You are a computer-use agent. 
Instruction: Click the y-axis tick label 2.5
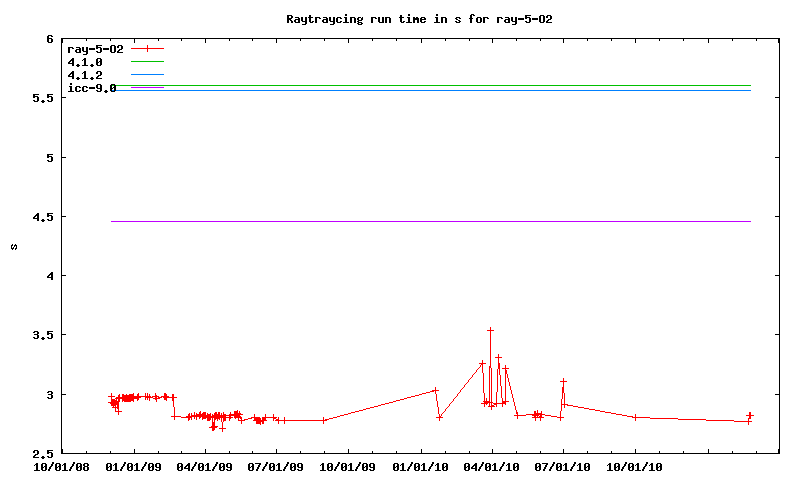click(x=42, y=453)
